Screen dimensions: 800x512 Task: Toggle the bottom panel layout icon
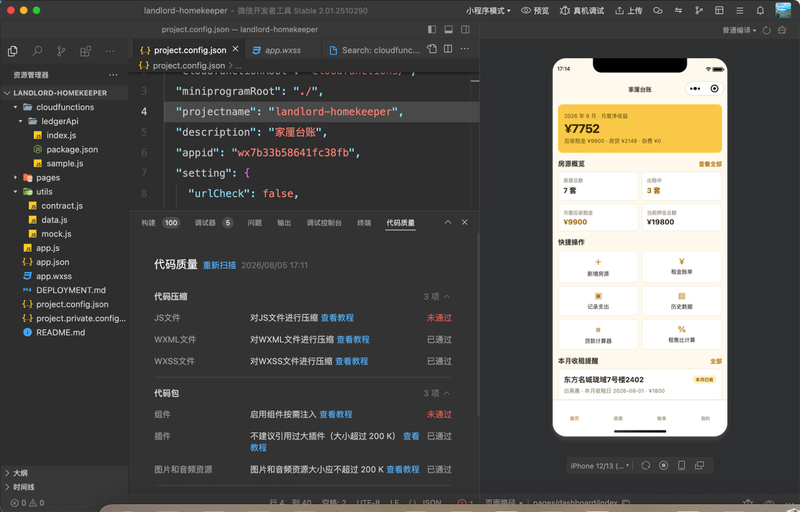(448, 30)
